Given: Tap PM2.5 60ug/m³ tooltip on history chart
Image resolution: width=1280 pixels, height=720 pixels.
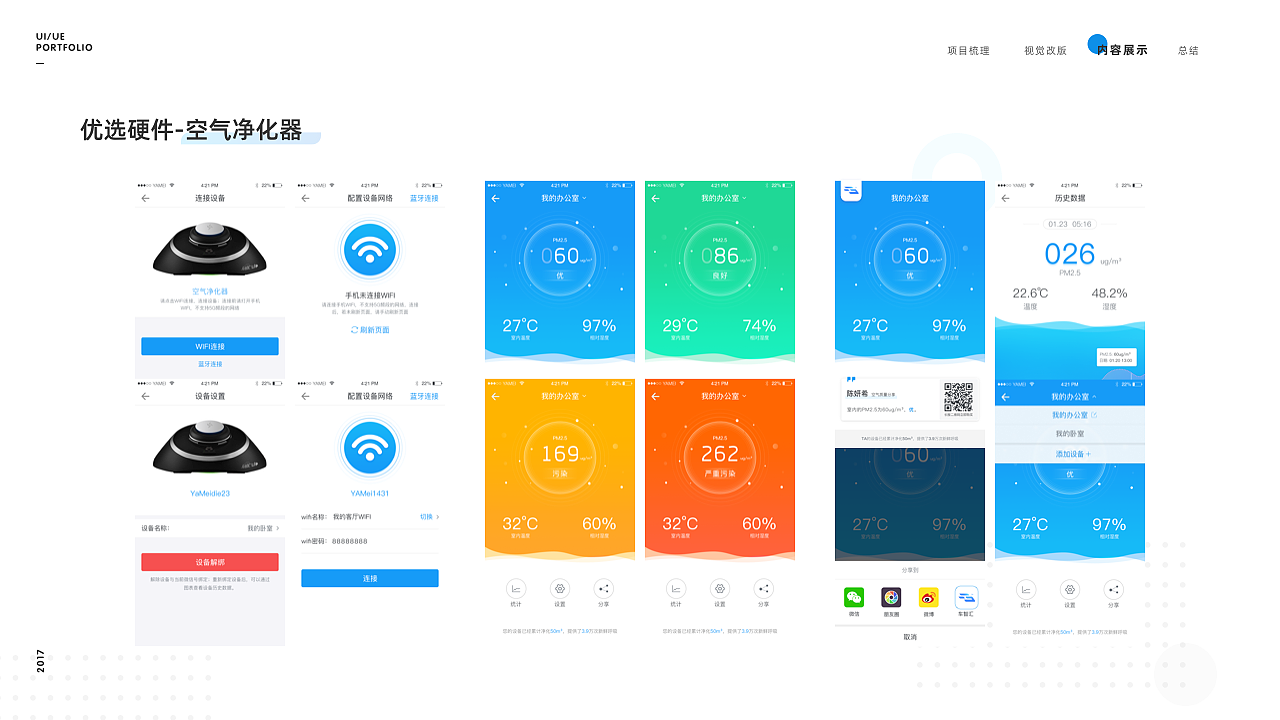Looking at the screenshot, I should 1115,357.
